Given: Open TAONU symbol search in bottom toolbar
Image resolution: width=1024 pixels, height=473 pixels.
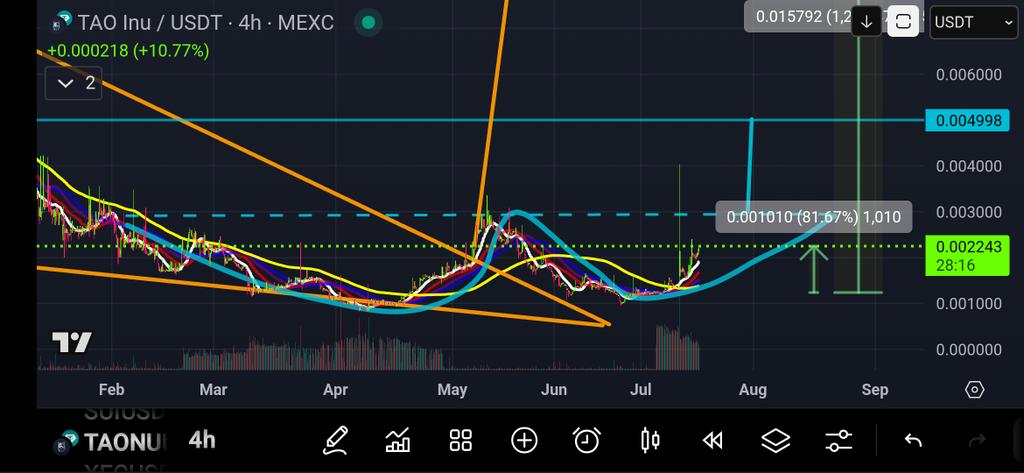Looking at the screenshot, I should click(x=125, y=442).
